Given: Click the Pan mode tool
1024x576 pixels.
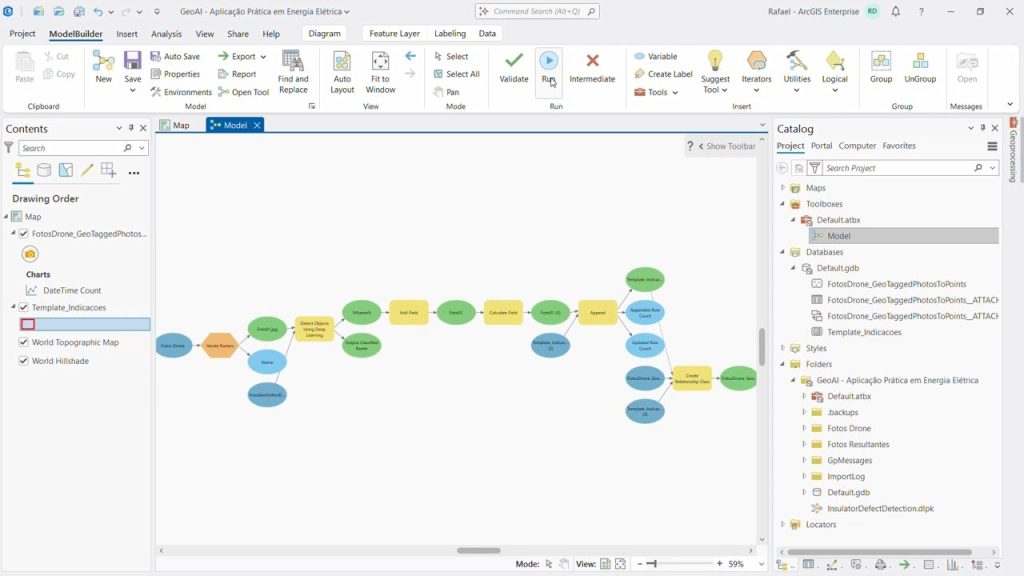Looking at the screenshot, I should coord(447,92).
